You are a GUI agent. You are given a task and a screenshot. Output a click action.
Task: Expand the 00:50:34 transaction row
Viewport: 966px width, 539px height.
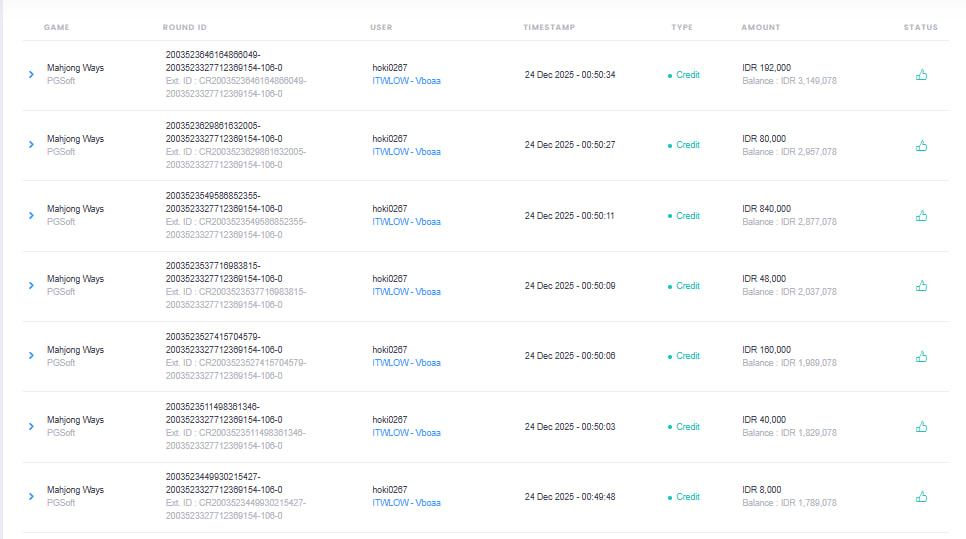point(31,74)
